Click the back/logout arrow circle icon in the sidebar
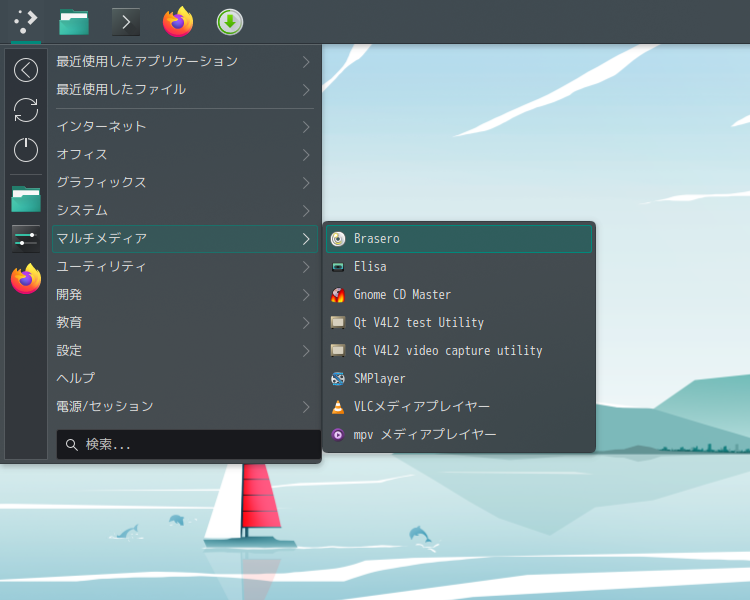The width and height of the screenshot is (750, 600). pyautogui.click(x=26, y=70)
